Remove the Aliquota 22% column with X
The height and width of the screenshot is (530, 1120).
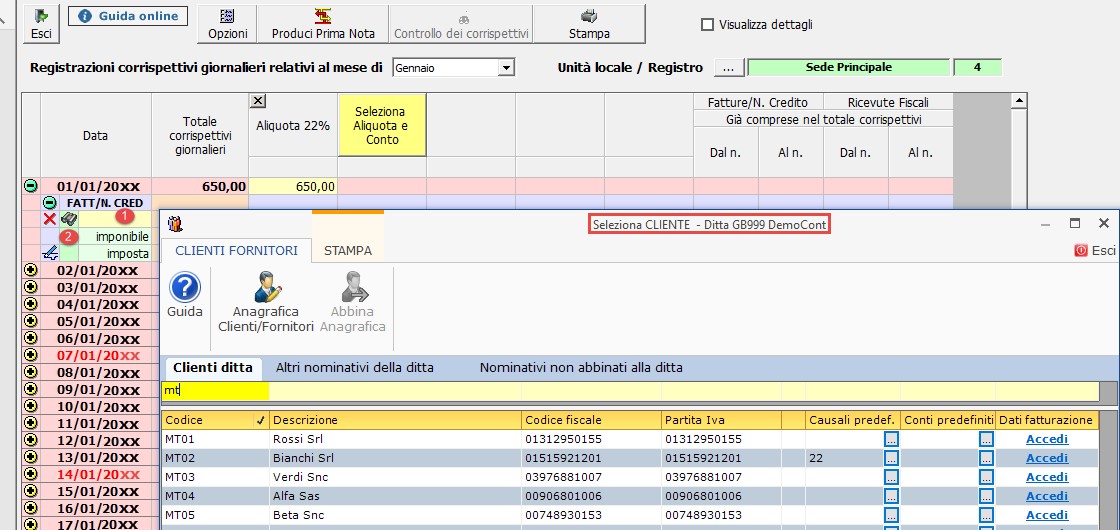259,101
